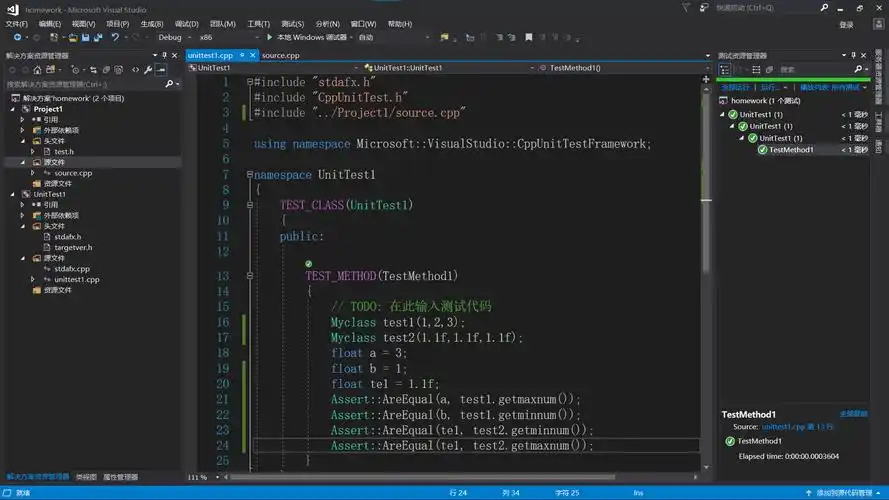This screenshot has width=889, height=500.
Task: Collapse the Project1 node in Solution Explorer
Action: [x=12, y=109]
